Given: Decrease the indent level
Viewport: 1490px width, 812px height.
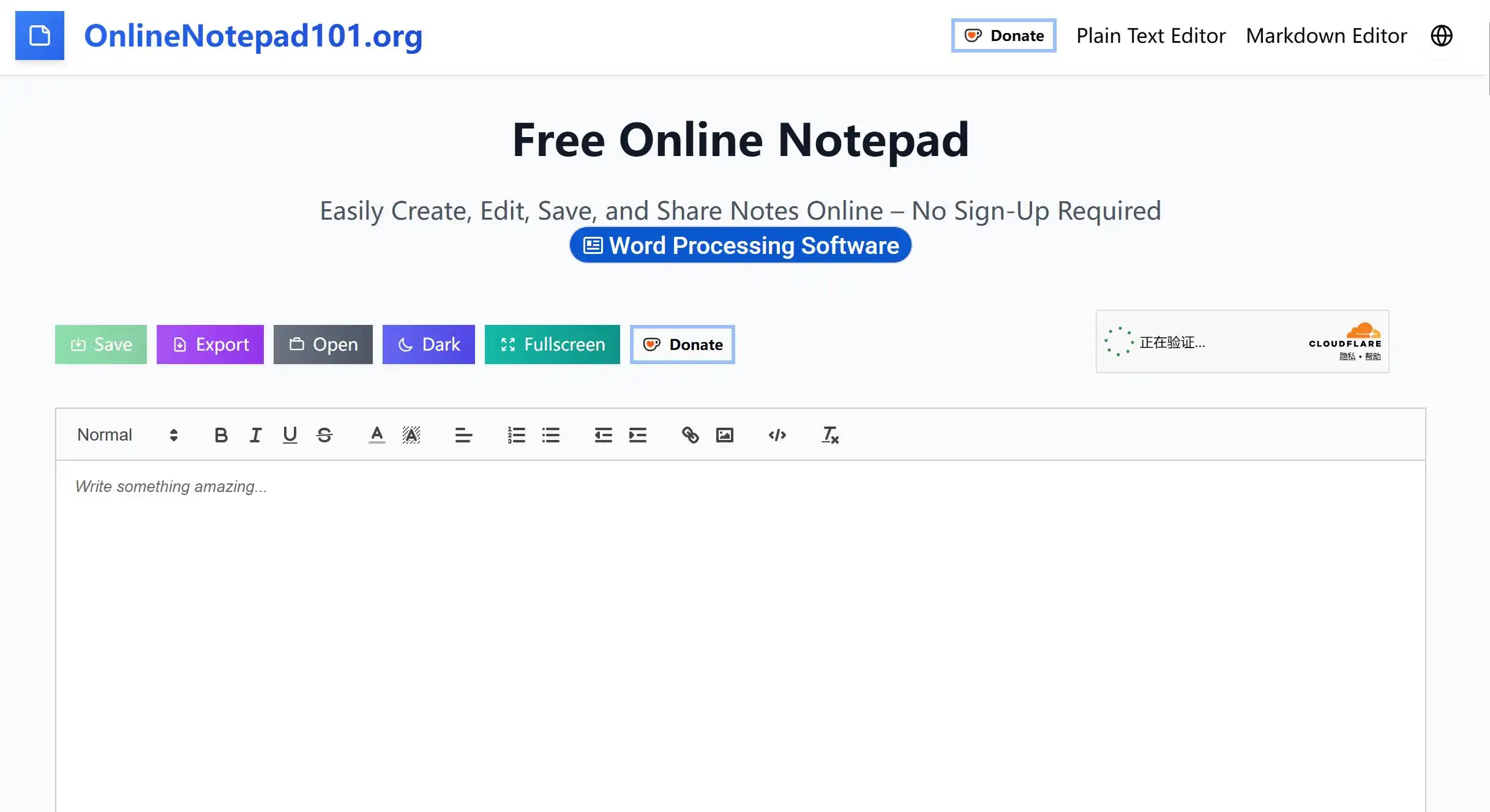Looking at the screenshot, I should pos(603,435).
